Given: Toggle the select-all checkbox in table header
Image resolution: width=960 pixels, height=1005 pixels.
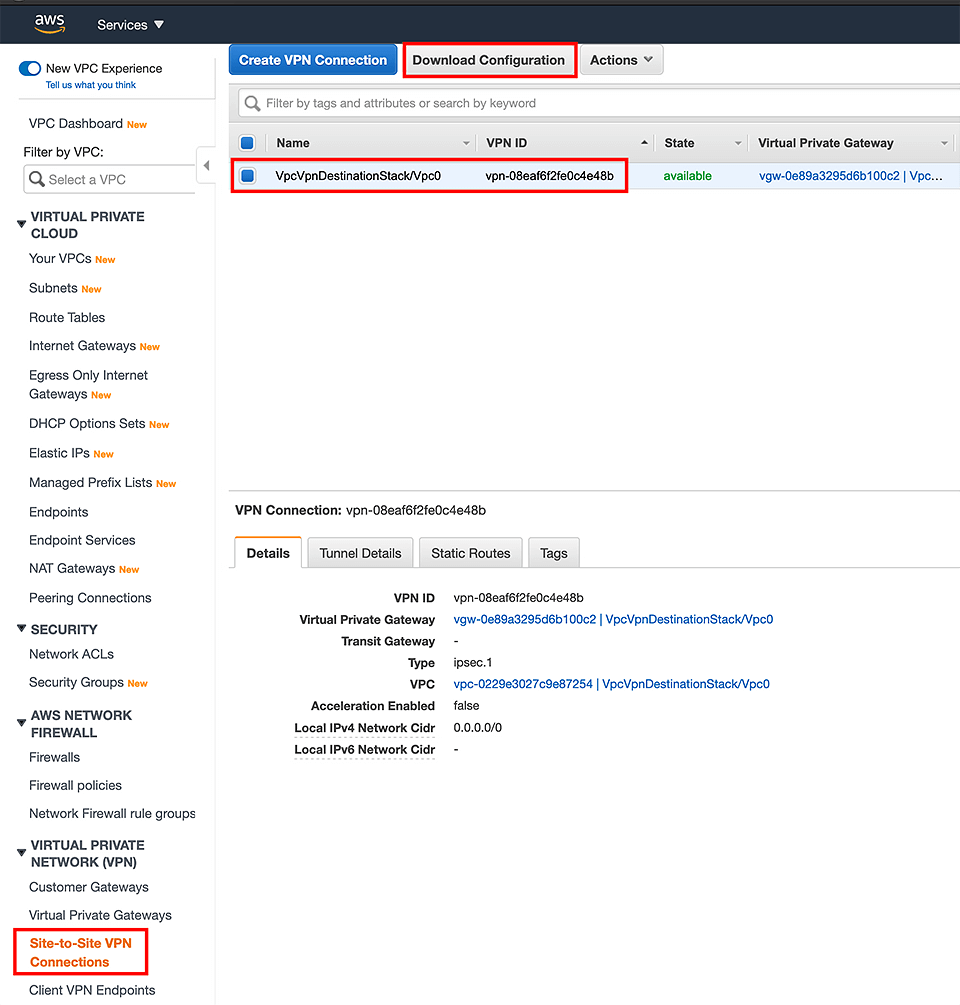Looking at the screenshot, I should (x=247, y=142).
